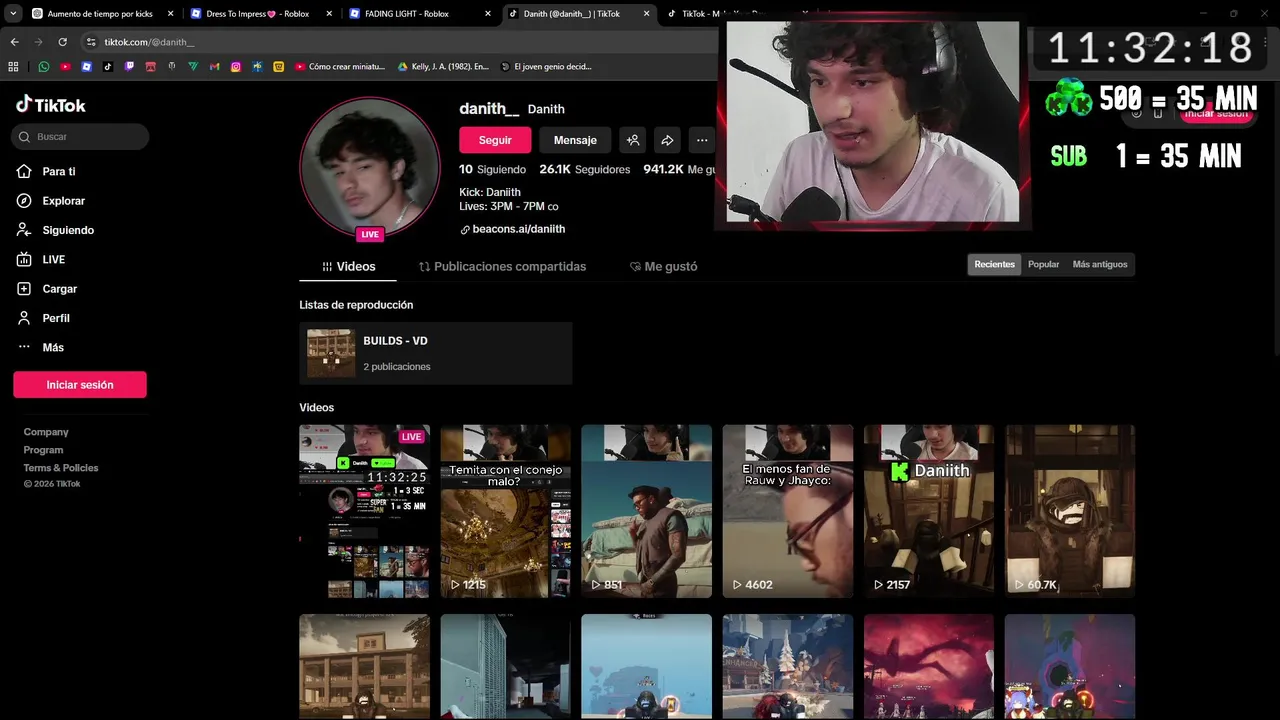This screenshot has width=1280, height=720.
Task: Open the WhatsApp bookmark icon
Action: coord(44,67)
